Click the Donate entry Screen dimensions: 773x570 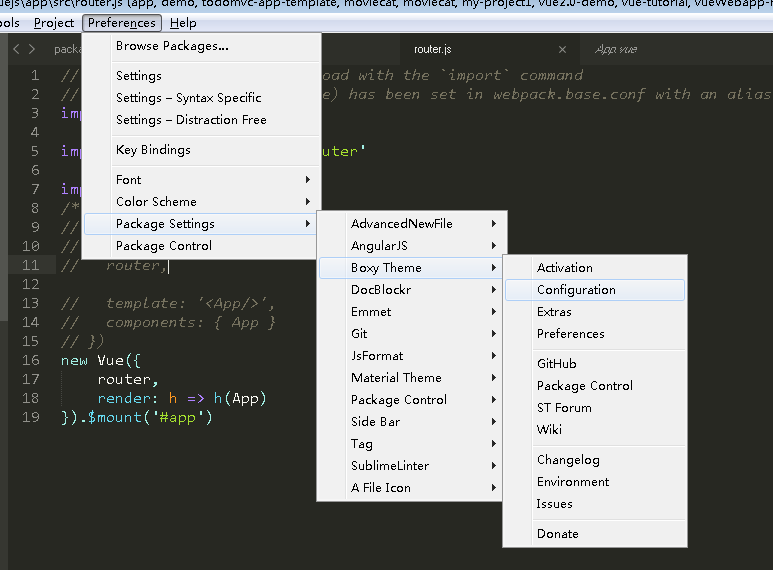pos(558,534)
